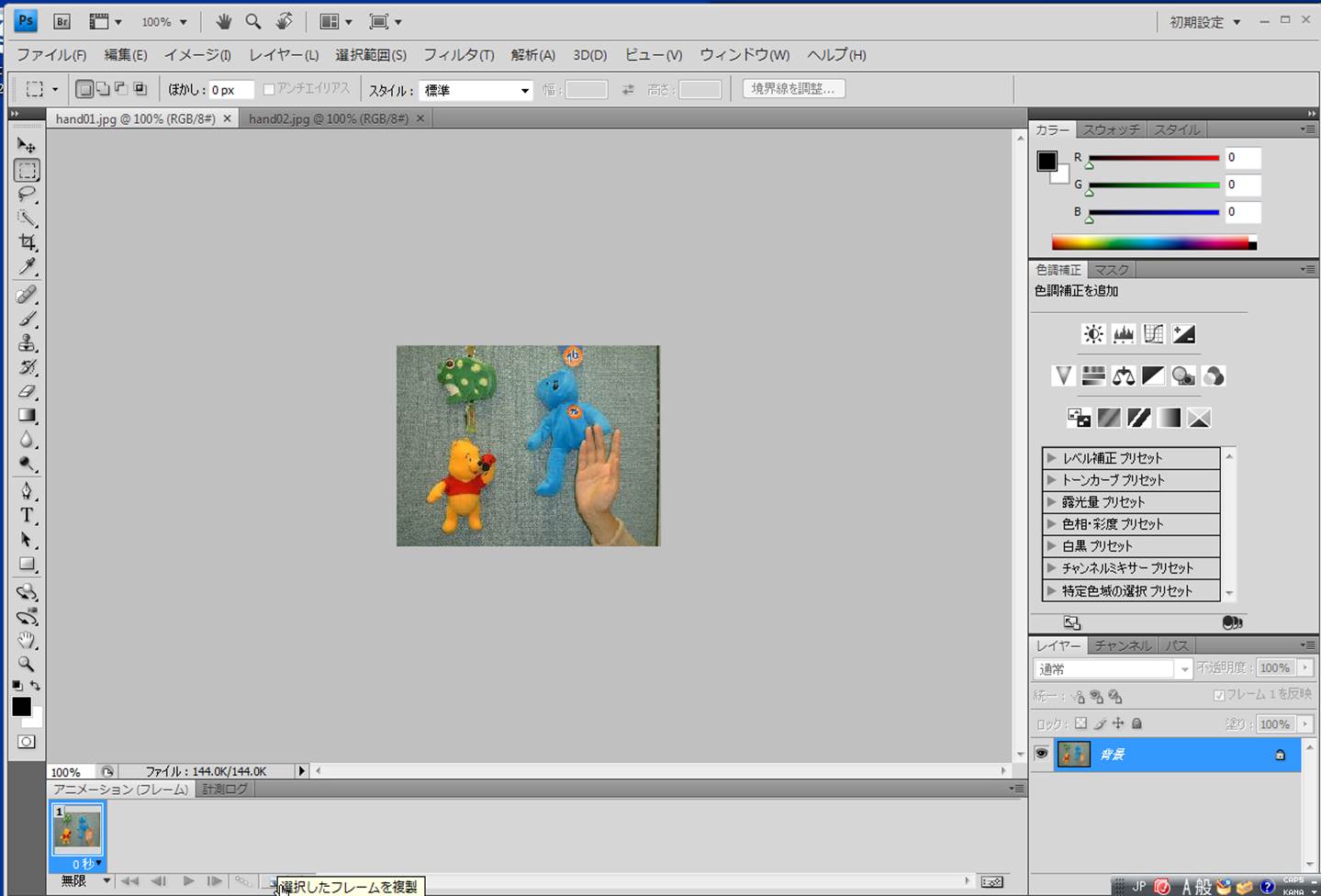Select the Horizontal Type tool

[x=27, y=515]
